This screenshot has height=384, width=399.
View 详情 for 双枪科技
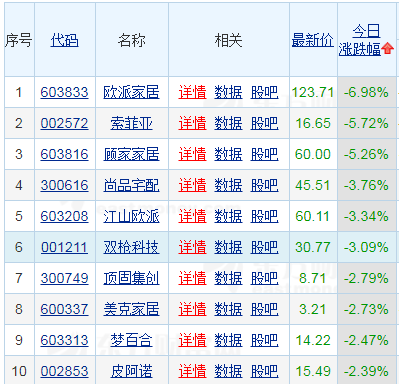192,247
